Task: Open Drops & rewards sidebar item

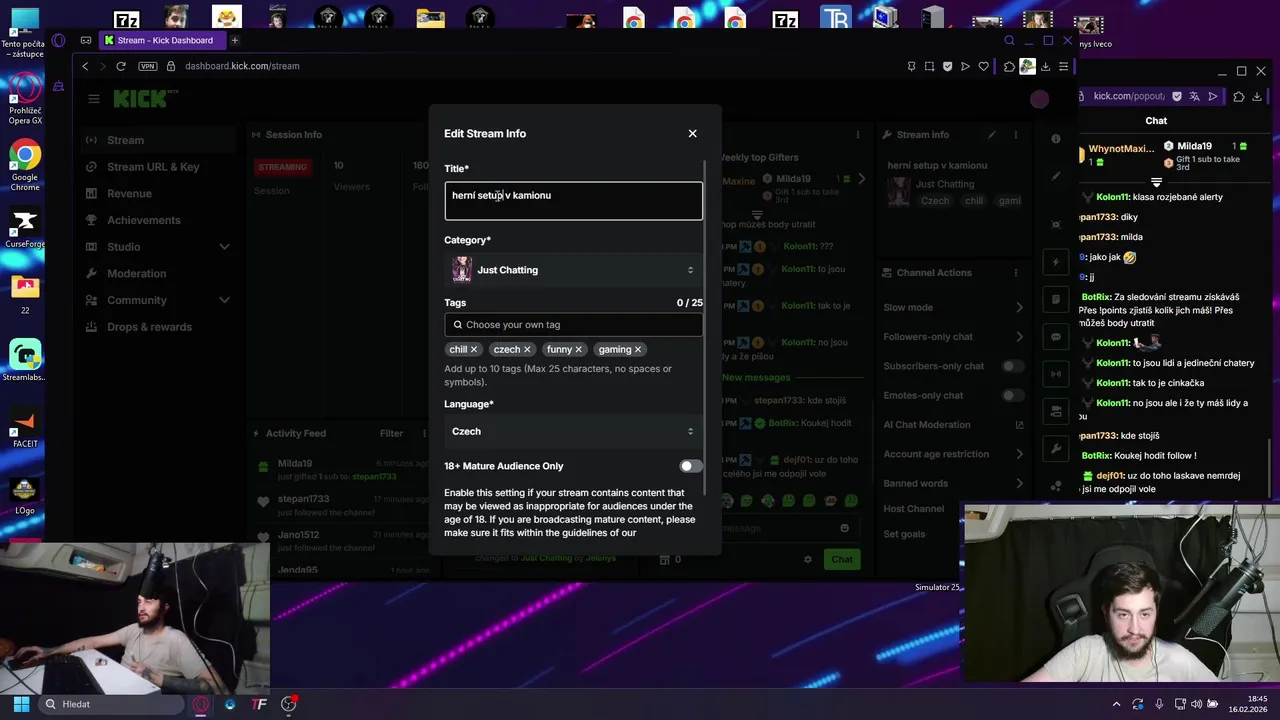Action: click(160, 327)
